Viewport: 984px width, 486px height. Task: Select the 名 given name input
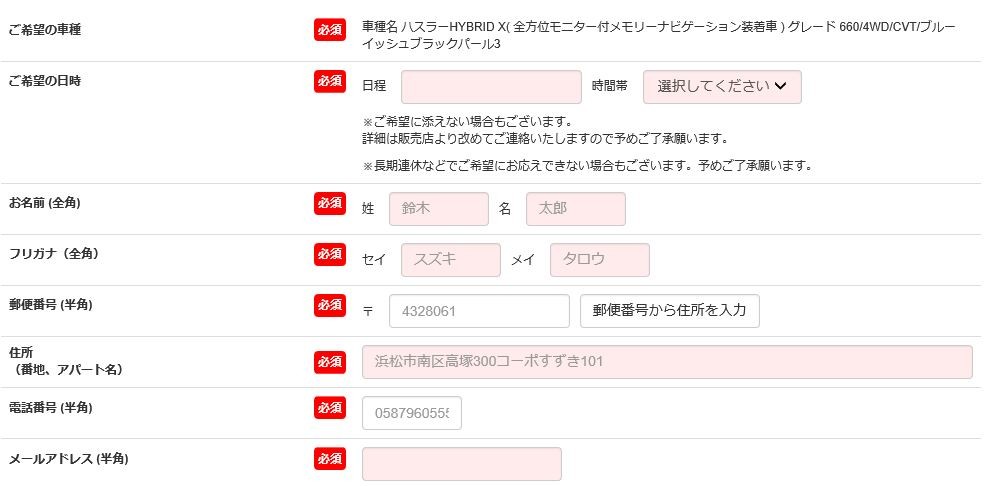(x=575, y=209)
